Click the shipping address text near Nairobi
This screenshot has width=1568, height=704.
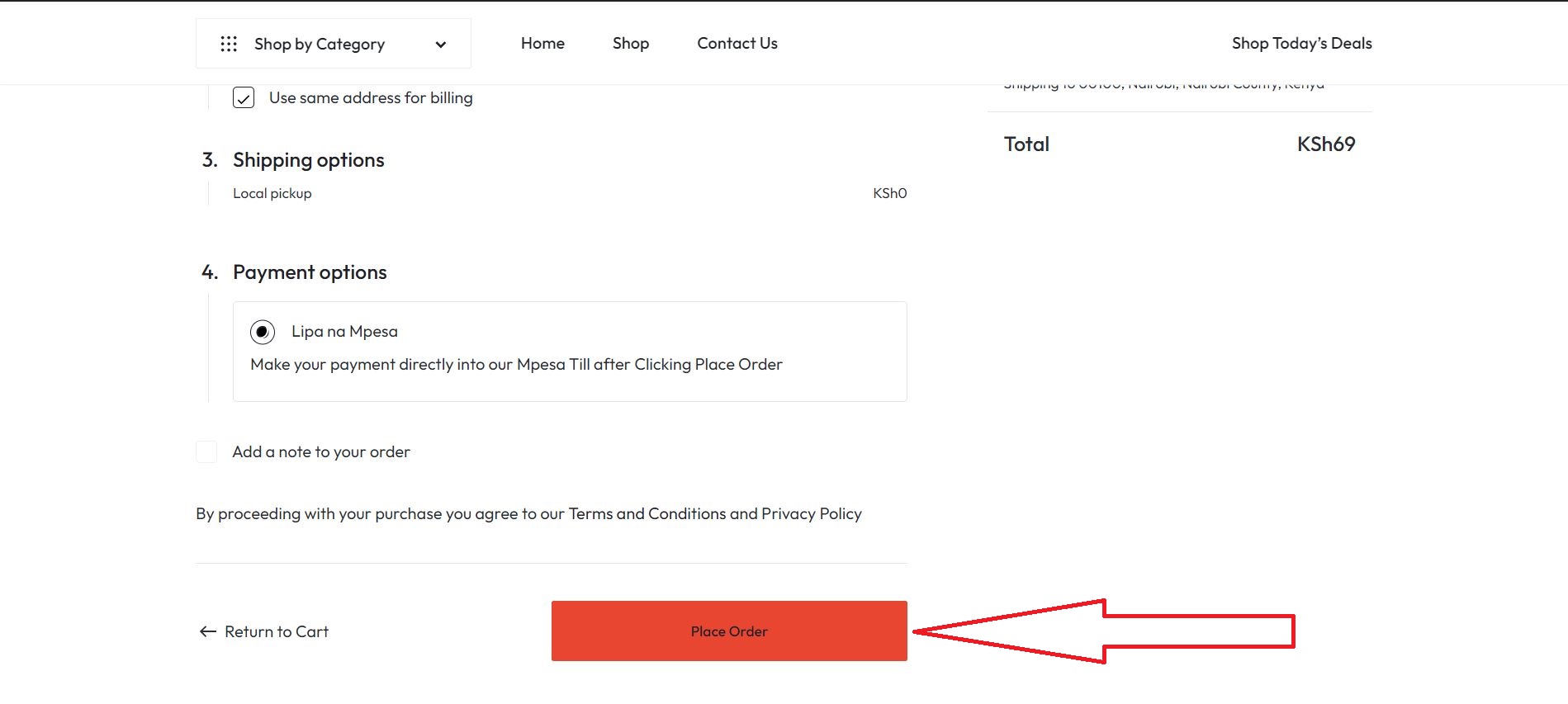pos(1163,83)
